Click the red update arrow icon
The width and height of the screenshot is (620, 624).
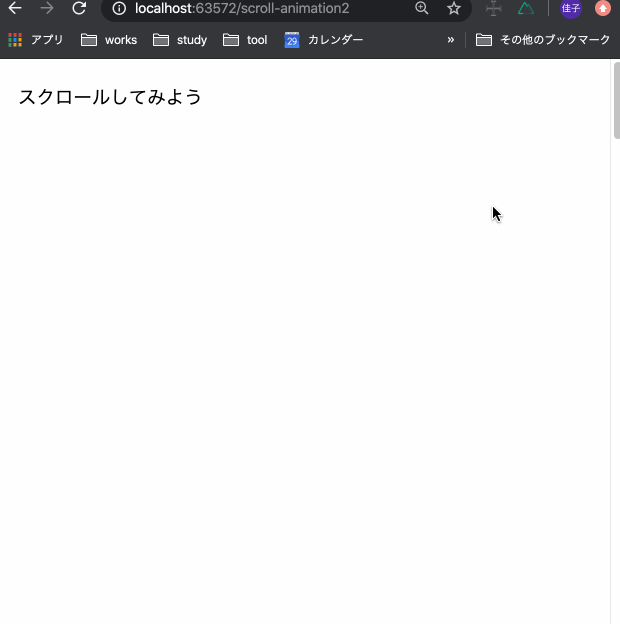point(602,8)
